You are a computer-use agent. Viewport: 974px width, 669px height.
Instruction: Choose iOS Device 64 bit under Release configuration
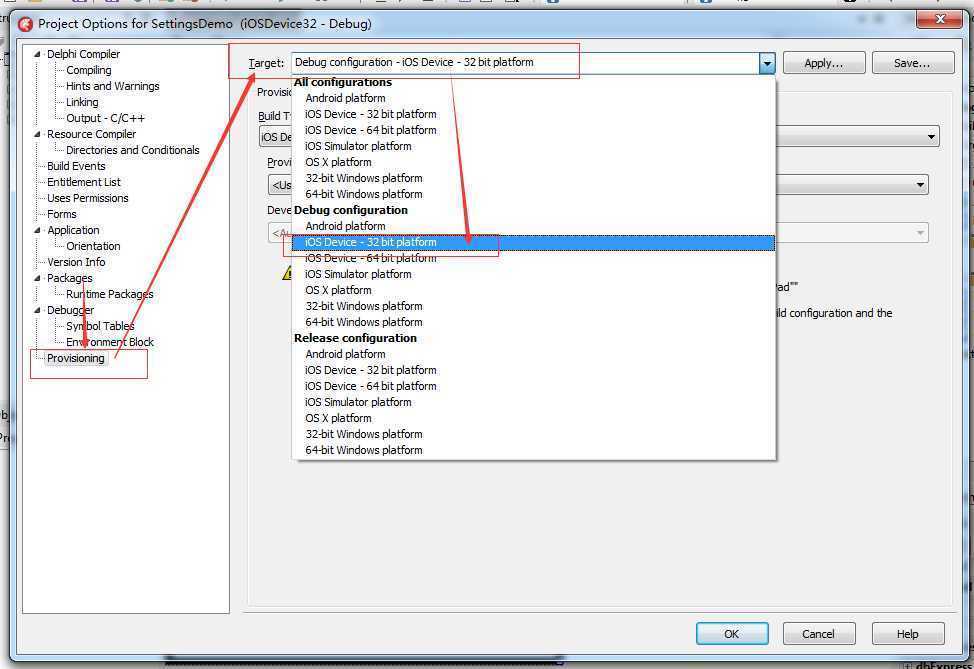(x=534, y=386)
